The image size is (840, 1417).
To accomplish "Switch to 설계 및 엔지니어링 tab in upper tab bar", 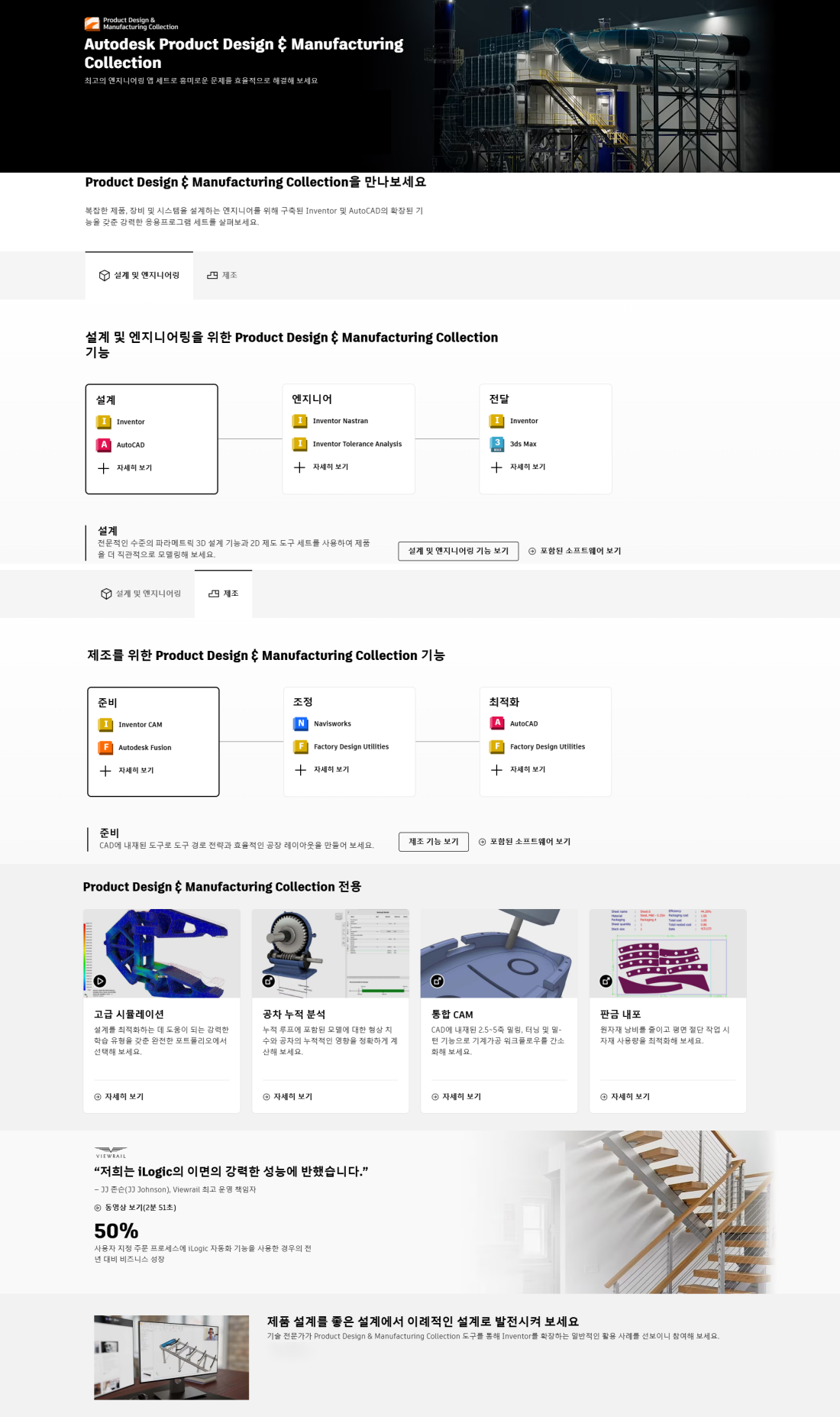I will click(x=139, y=275).
